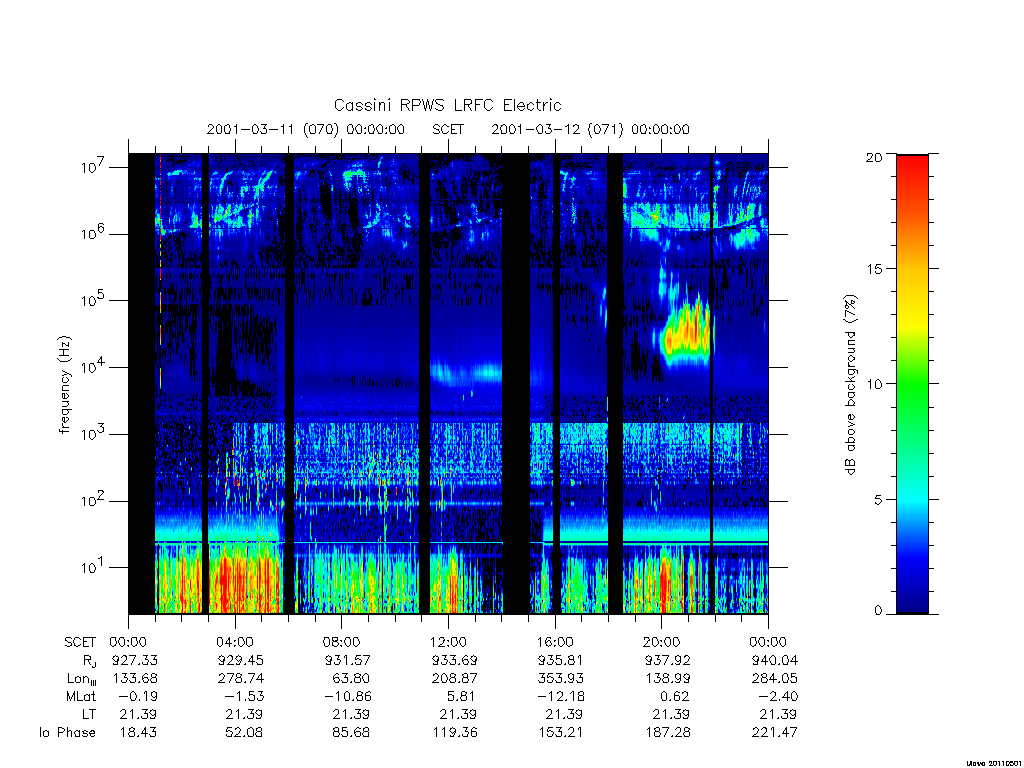
Task: Click the "20:00" time tick label
Action: coord(661,642)
